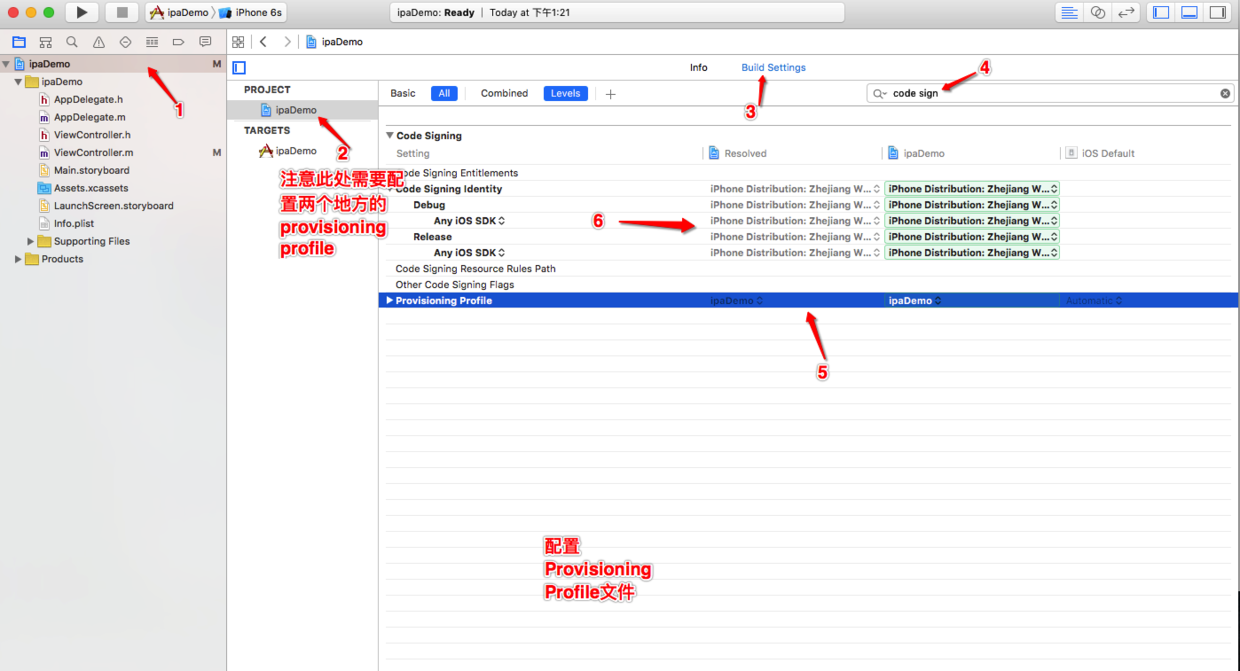Image resolution: width=1240 pixels, height=671 pixels.
Task: Open Debug row ipaDemo identity dropdown
Action: click(x=972, y=205)
